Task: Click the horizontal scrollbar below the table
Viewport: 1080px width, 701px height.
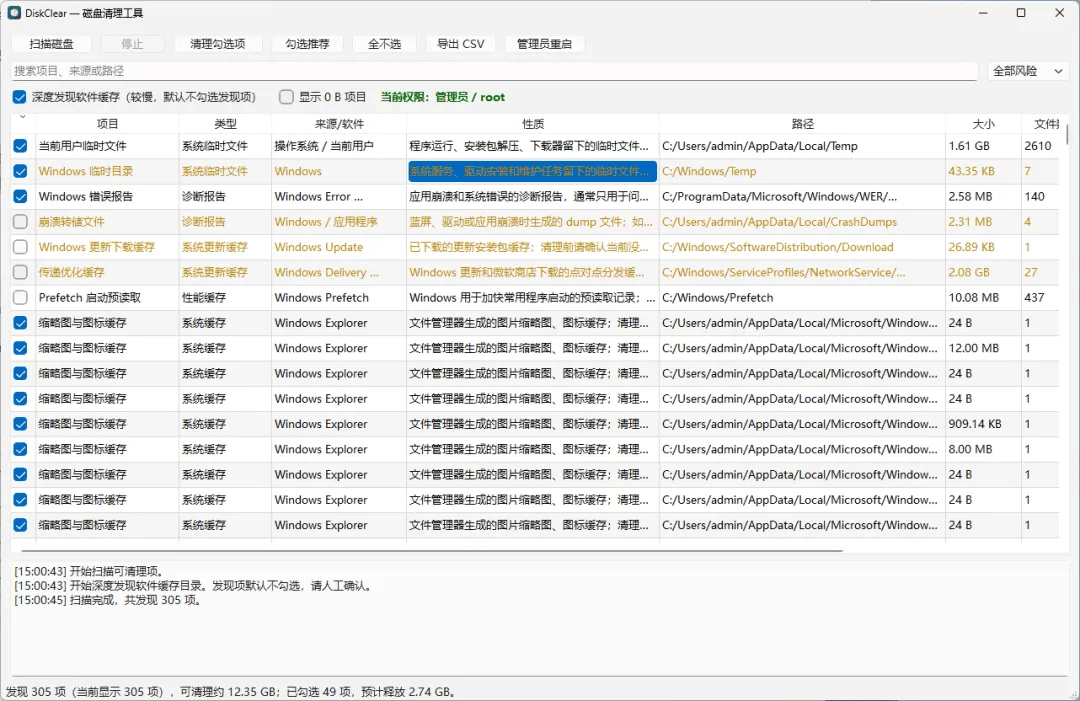Action: [x=432, y=551]
